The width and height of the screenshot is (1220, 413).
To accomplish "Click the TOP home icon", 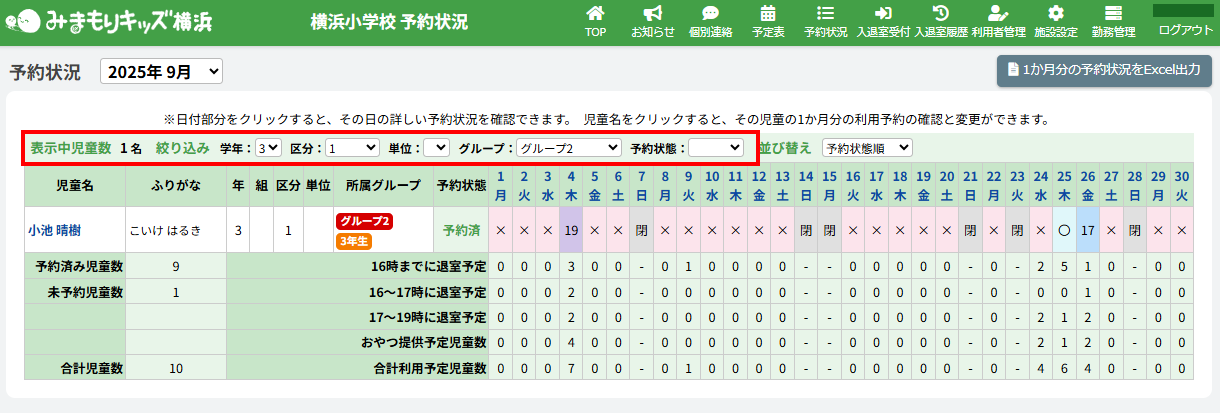I will pyautogui.click(x=595, y=14).
